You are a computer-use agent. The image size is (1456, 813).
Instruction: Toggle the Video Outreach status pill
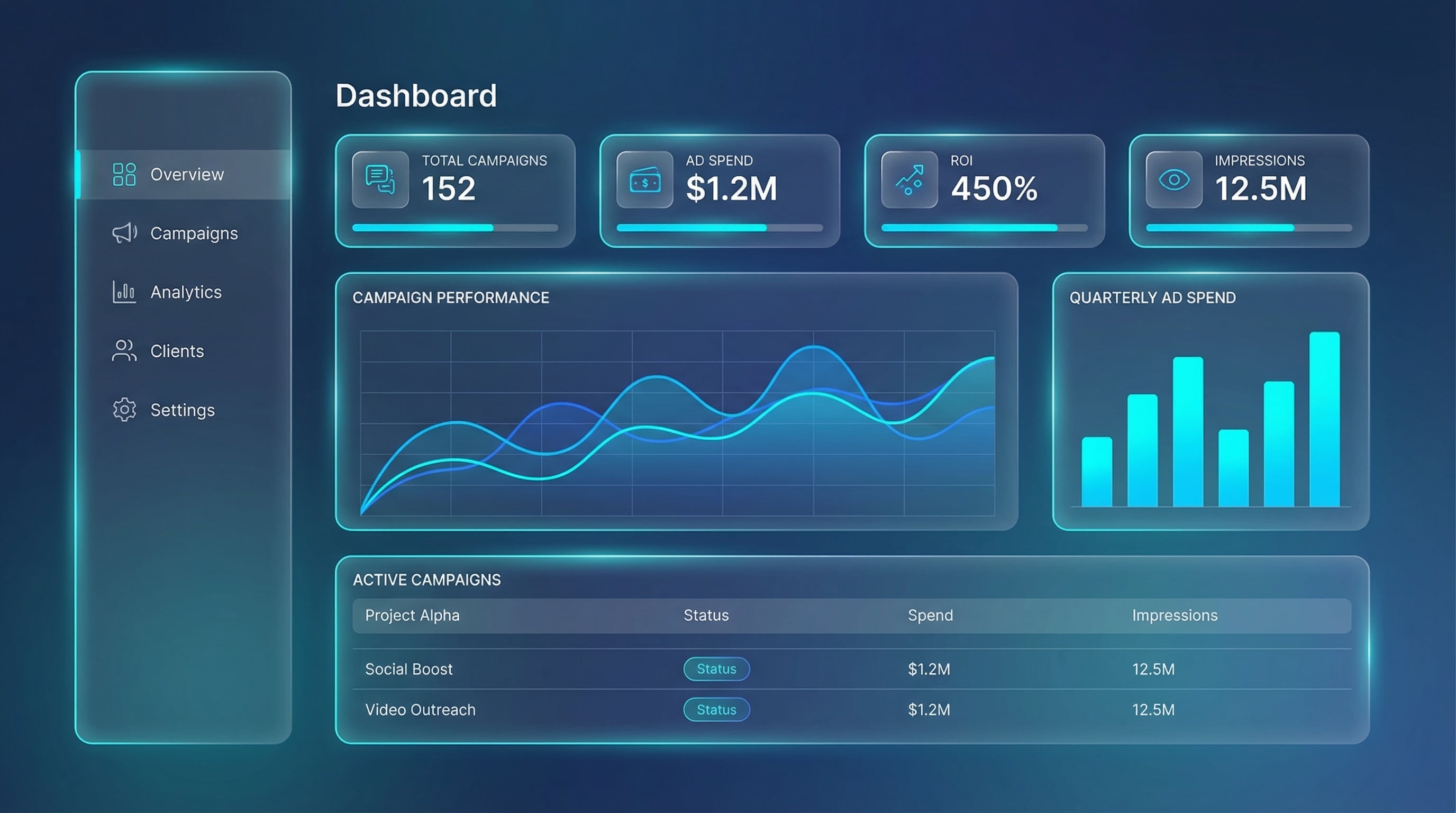click(x=716, y=710)
